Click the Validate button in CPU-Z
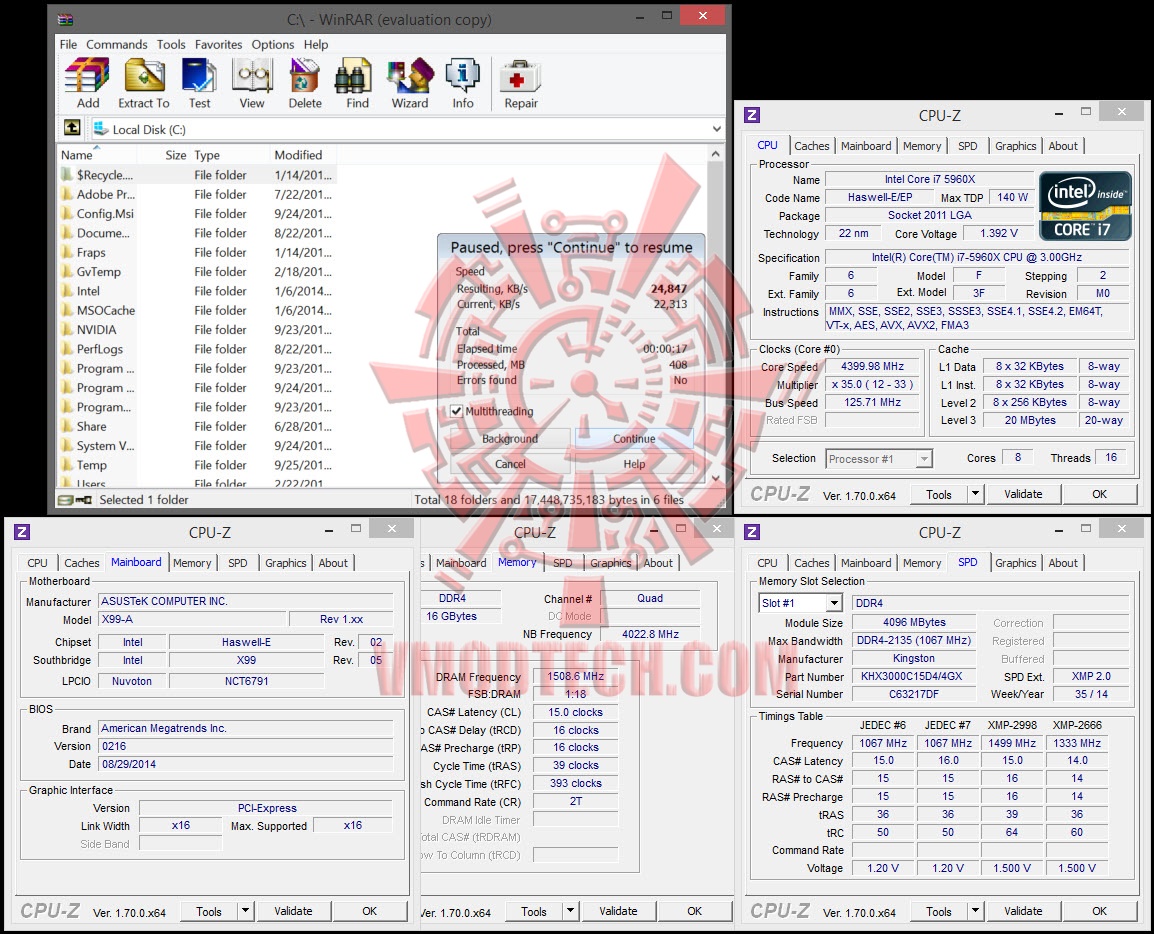The image size is (1154, 934). pyautogui.click(x=1023, y=493)
